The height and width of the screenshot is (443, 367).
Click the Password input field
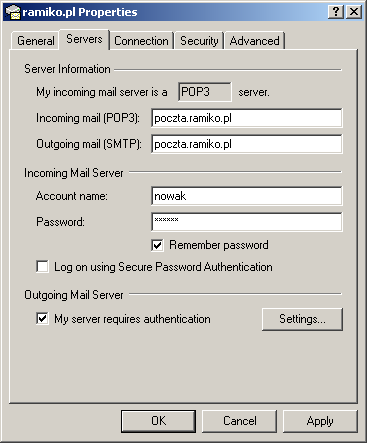(247, 222)
